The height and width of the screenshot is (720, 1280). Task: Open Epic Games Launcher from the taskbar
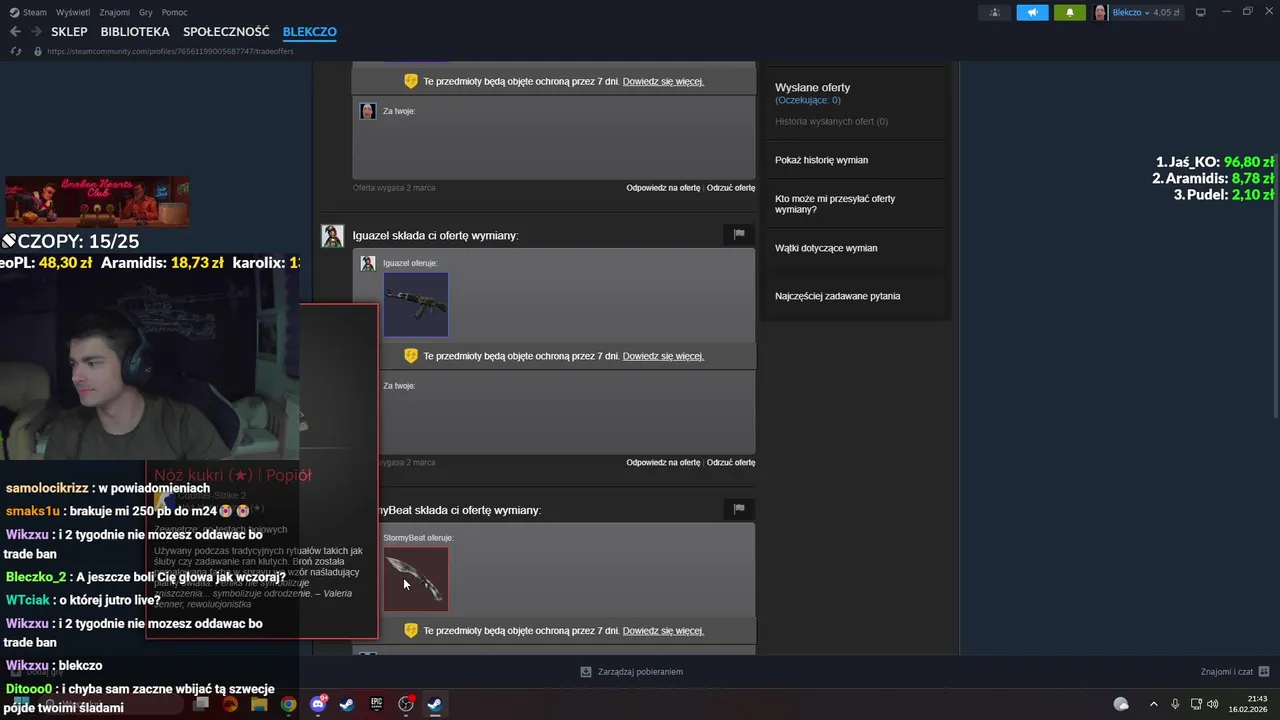pos(376,704)
